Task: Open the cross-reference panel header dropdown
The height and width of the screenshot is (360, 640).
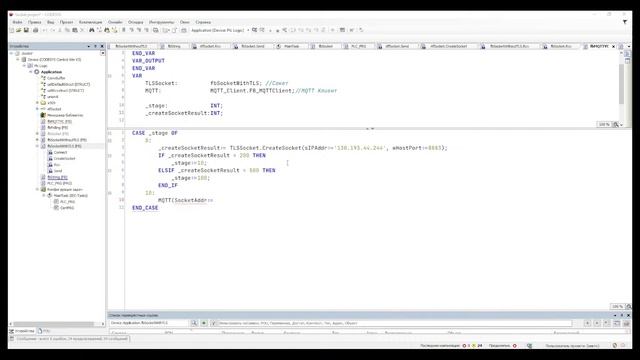Action: tap(615, 315)
